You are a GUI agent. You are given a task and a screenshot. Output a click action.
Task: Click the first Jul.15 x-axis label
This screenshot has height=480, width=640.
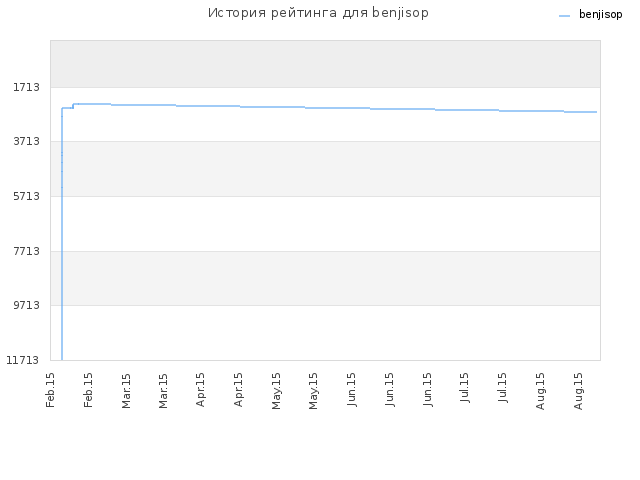464,387
